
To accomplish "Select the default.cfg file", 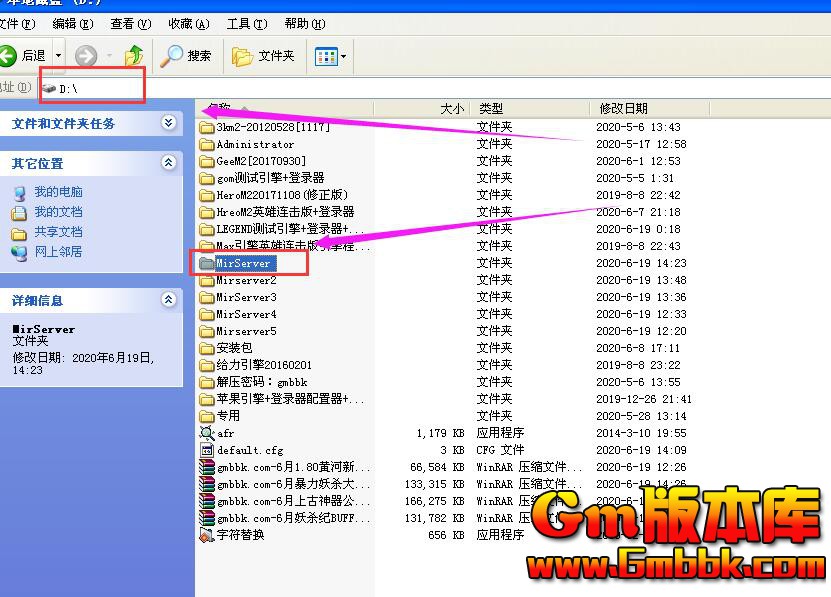I will pos(249,450).
